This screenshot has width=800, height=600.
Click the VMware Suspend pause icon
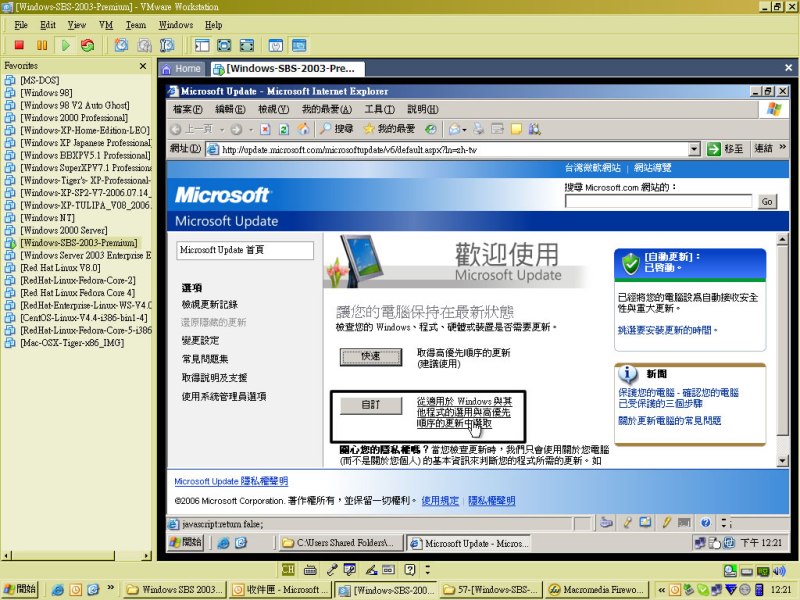42,45
